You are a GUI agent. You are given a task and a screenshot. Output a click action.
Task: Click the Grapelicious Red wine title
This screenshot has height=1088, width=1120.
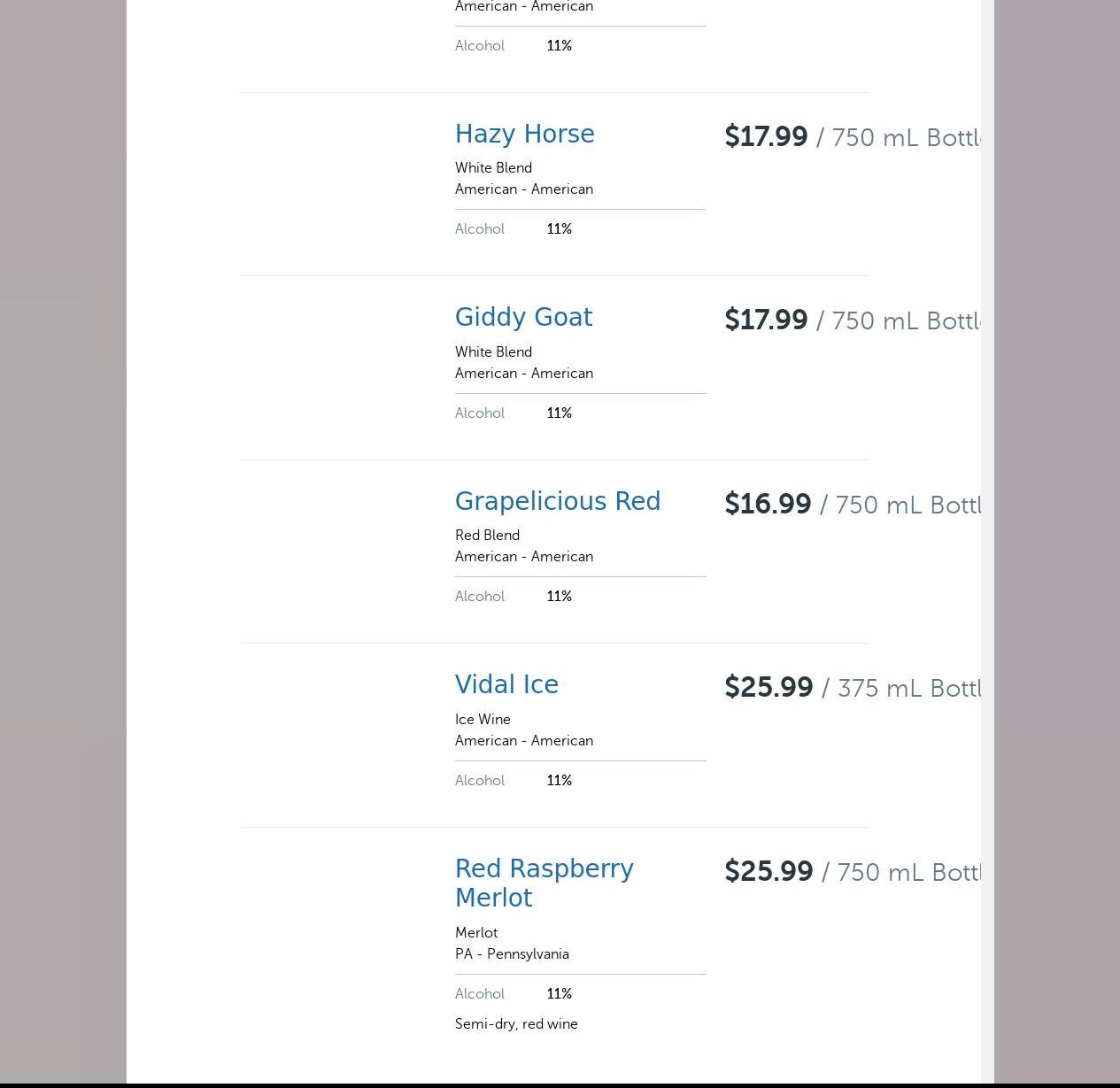click(557, 502)
